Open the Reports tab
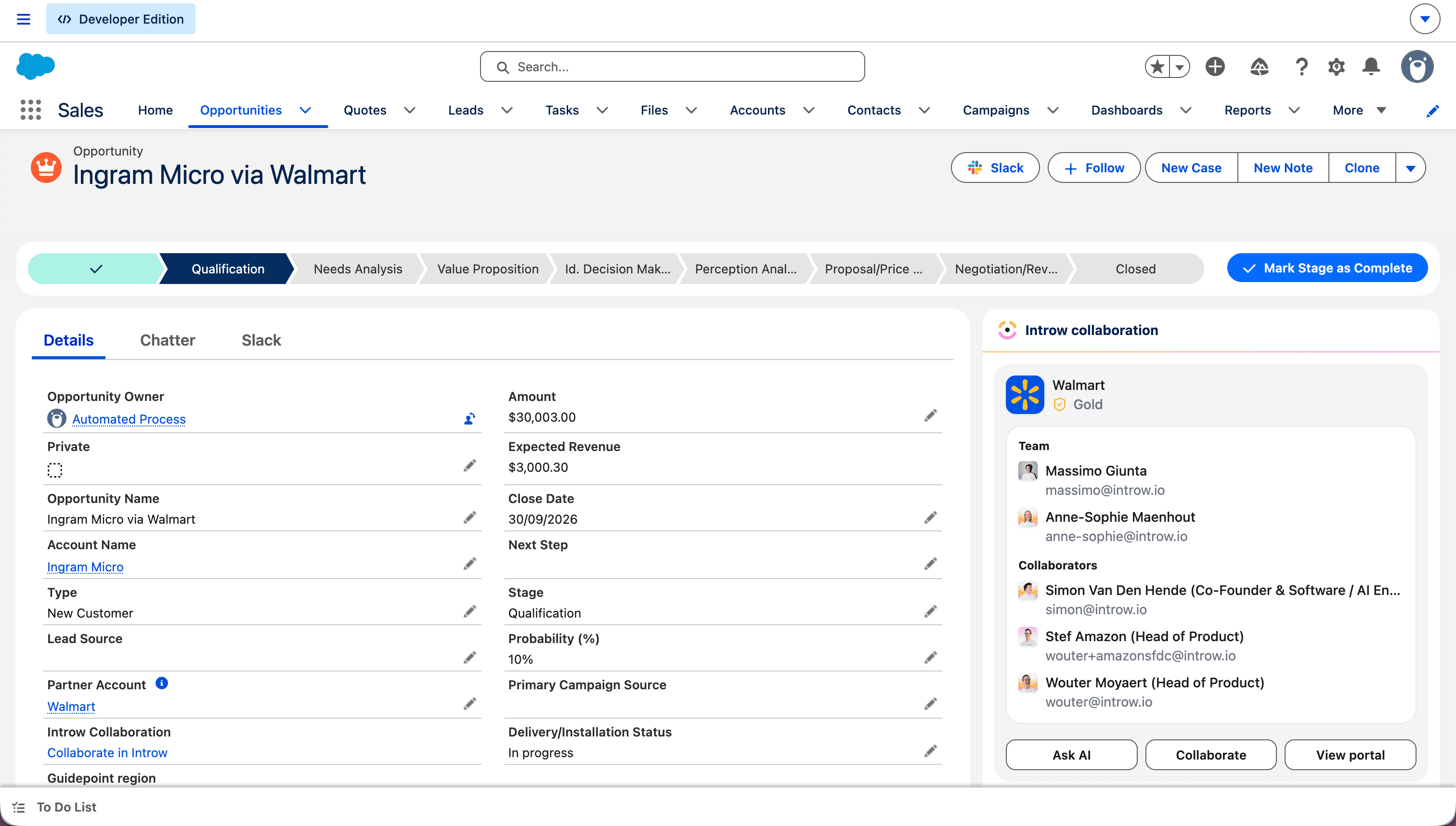Image resolution: width=1456 pixels, height=826 pixels. point(1247,110)
